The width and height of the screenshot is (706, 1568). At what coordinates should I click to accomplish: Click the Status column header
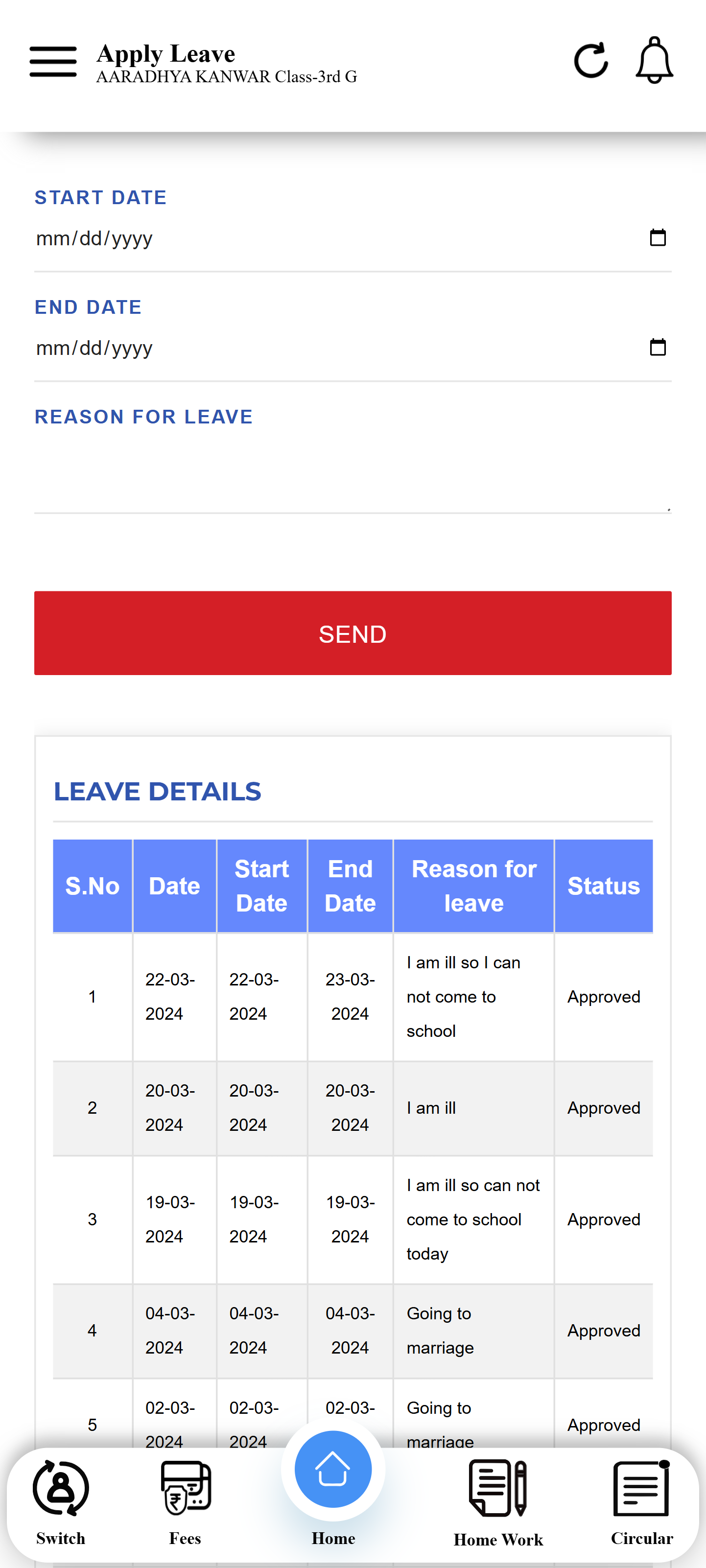[603, 886]
